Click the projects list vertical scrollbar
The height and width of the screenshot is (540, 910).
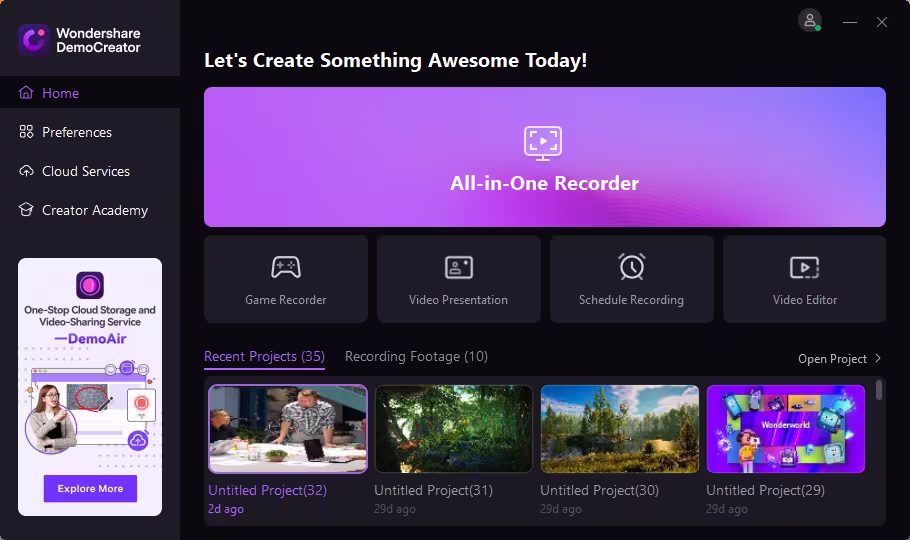pyautogui.click(x=879, y=390)
